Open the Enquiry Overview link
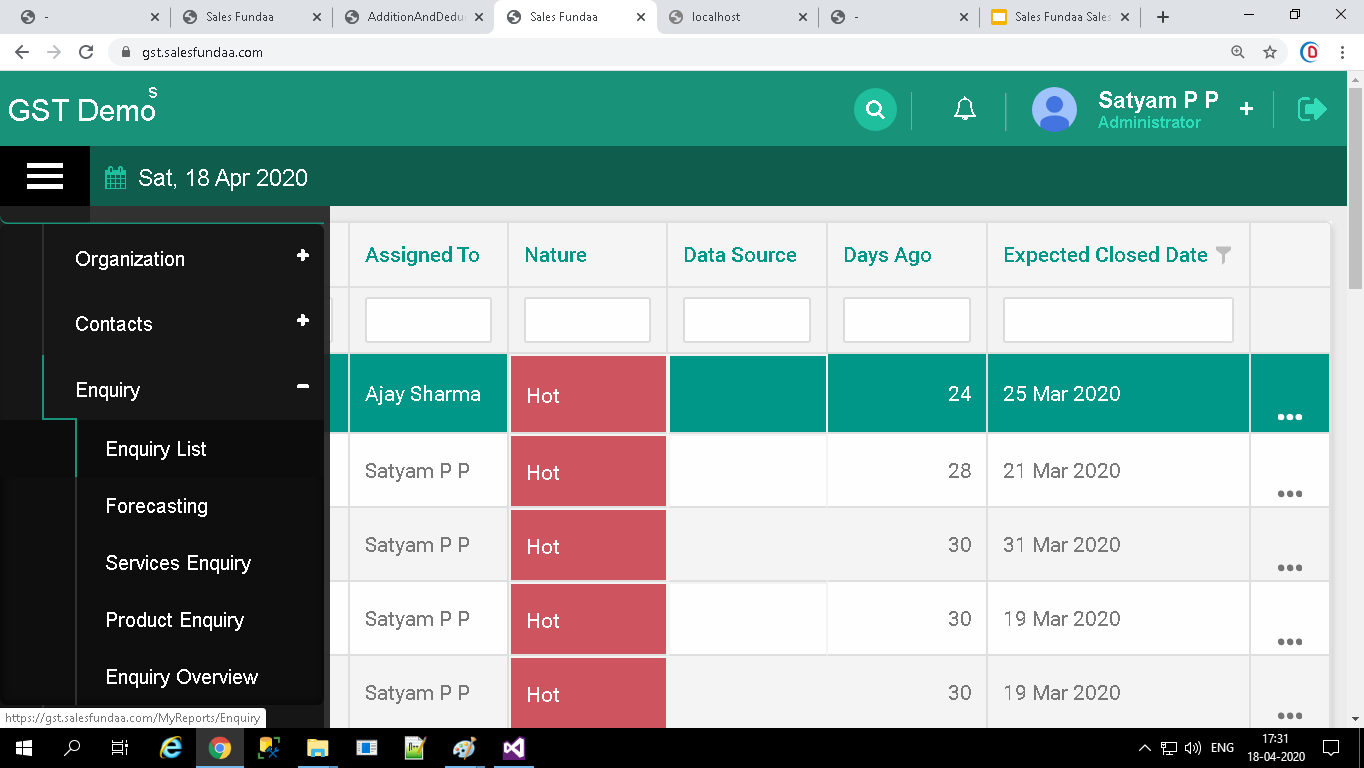The image size is (1364, 768). tap(182, 677)
